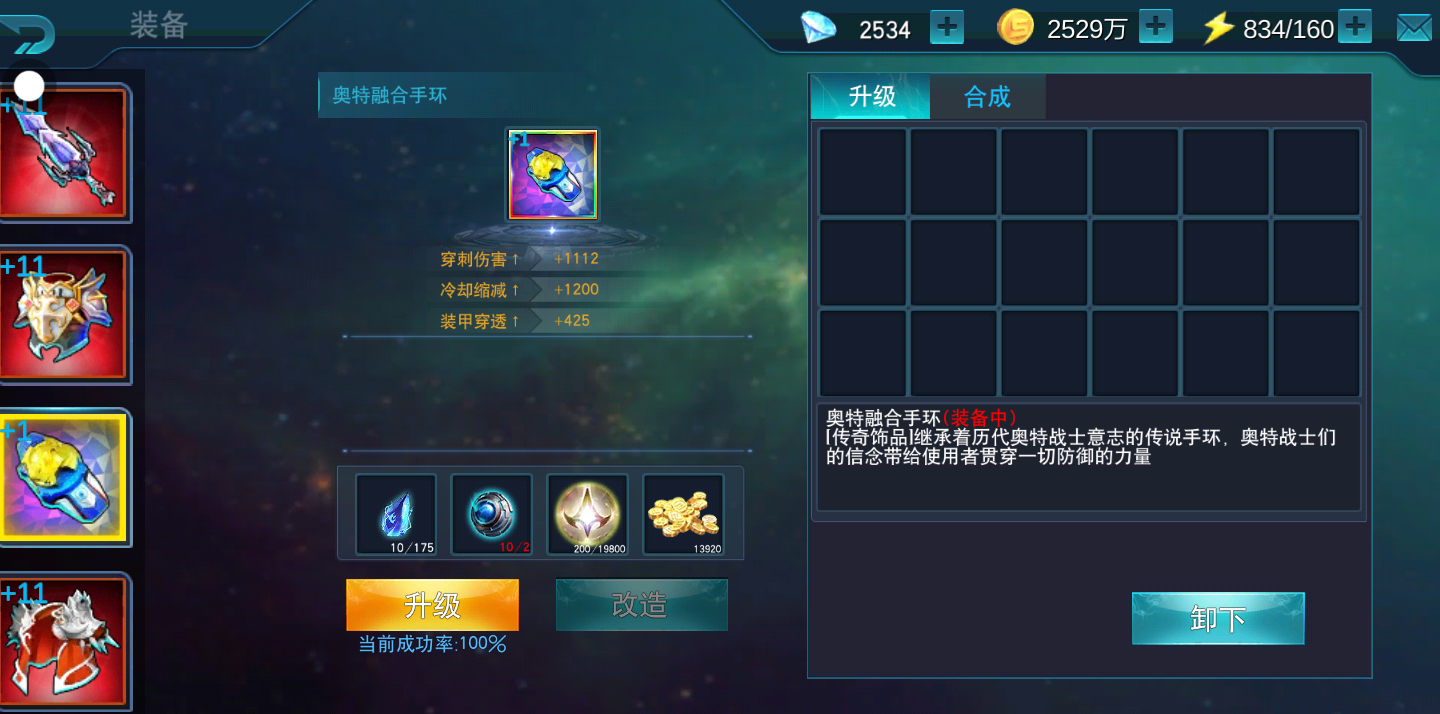The height and width of the screenshot is (714, 1440).
Task: Add gold coins with the plus button
Action: pos(1155,27)
